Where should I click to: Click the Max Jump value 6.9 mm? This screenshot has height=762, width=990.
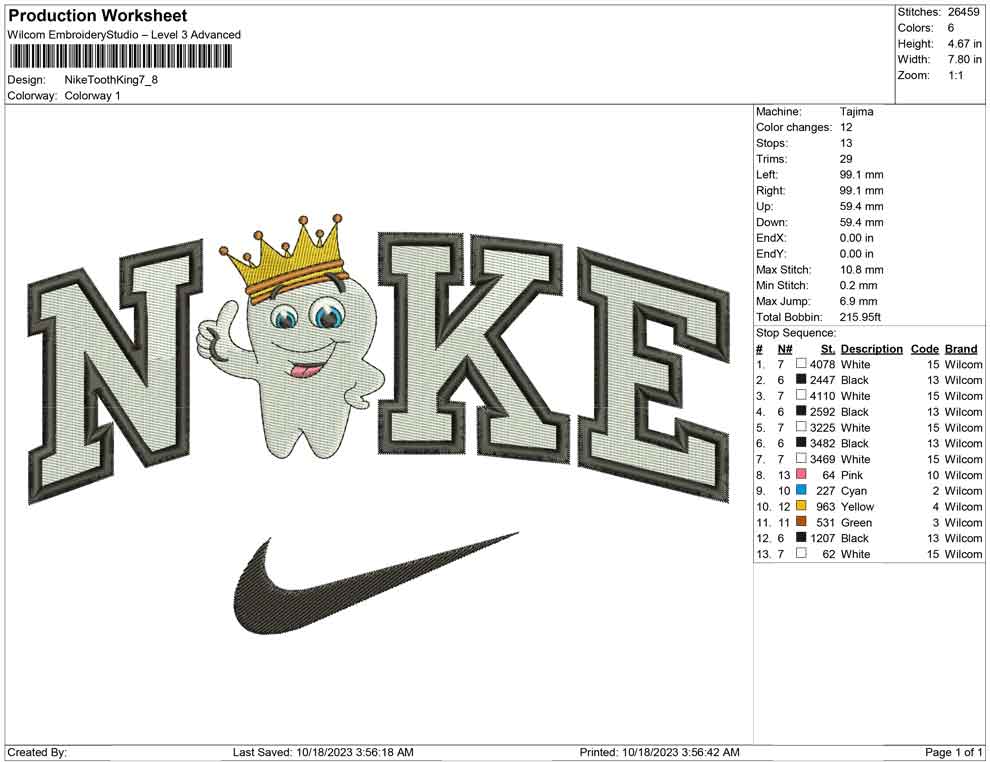[x=858, y=301]
